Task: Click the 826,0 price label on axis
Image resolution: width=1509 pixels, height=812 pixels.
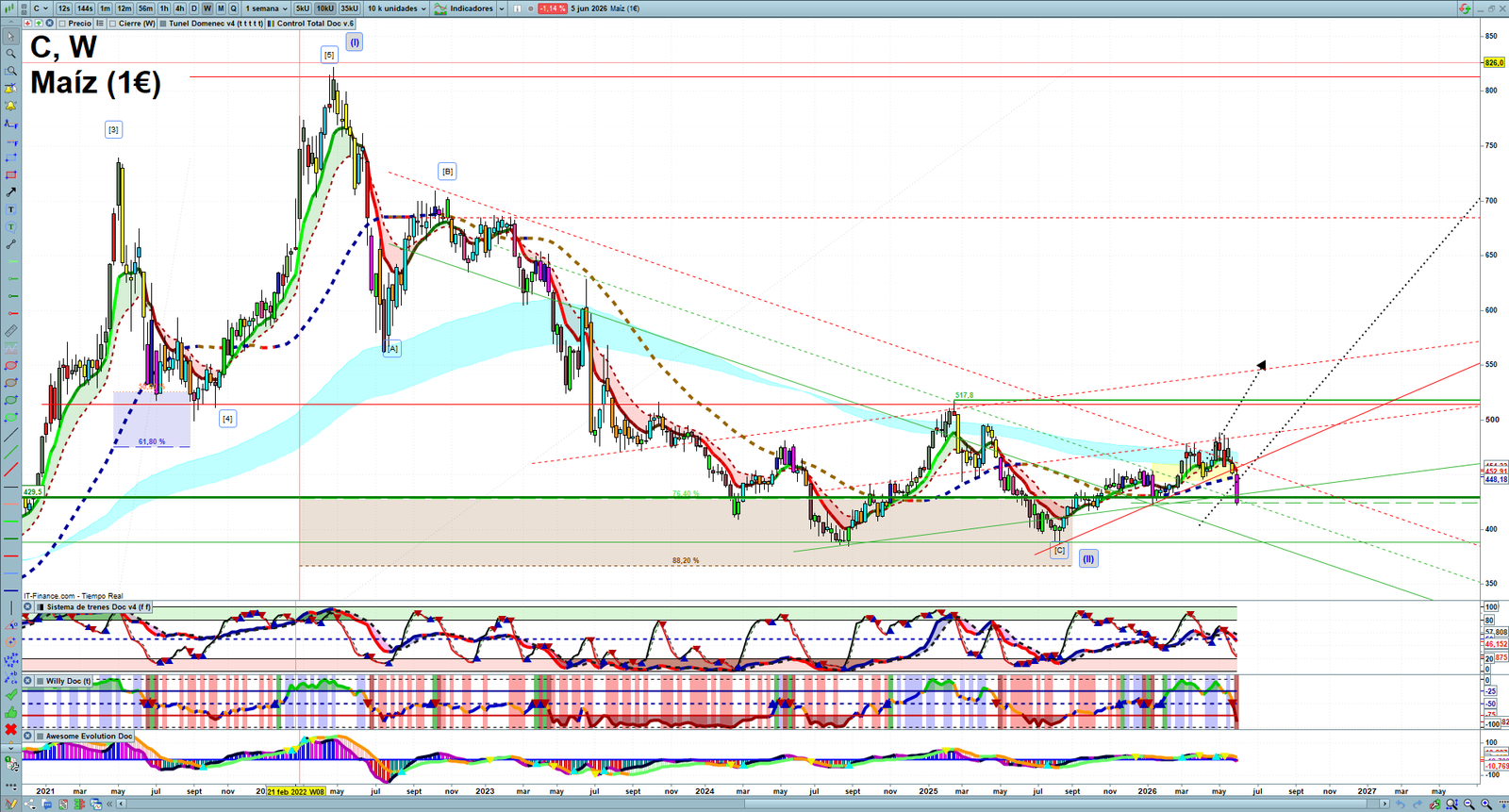Action: click(x=1495, y=63)
